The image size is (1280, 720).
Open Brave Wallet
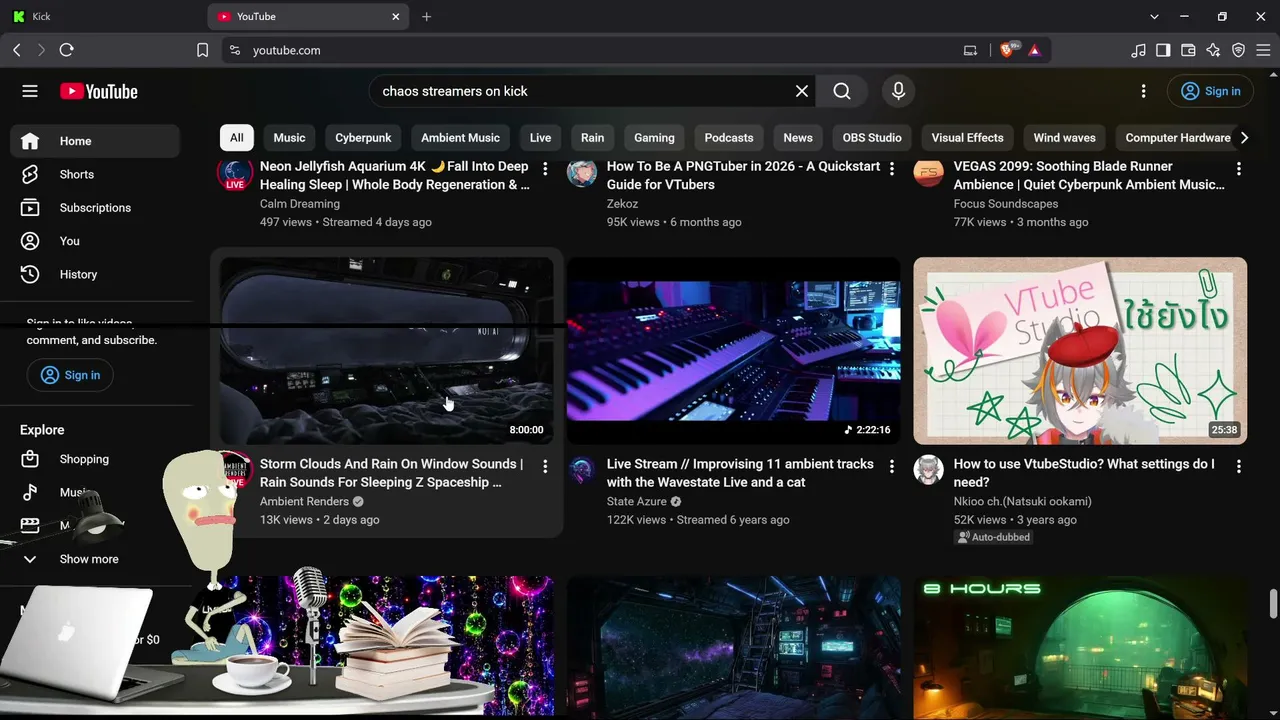(1188, 50)
